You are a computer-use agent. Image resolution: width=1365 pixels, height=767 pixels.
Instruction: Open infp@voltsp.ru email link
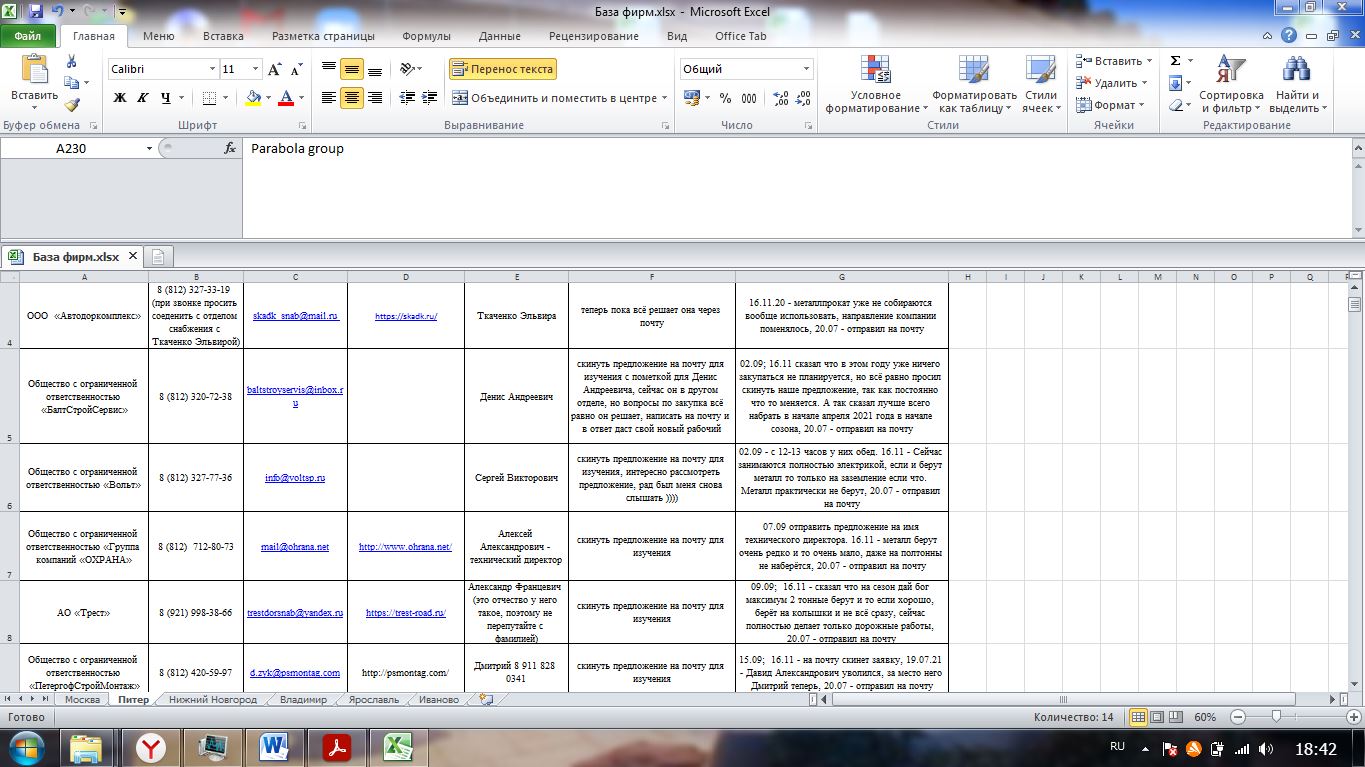pyautogui.click(x=294, y=478)
